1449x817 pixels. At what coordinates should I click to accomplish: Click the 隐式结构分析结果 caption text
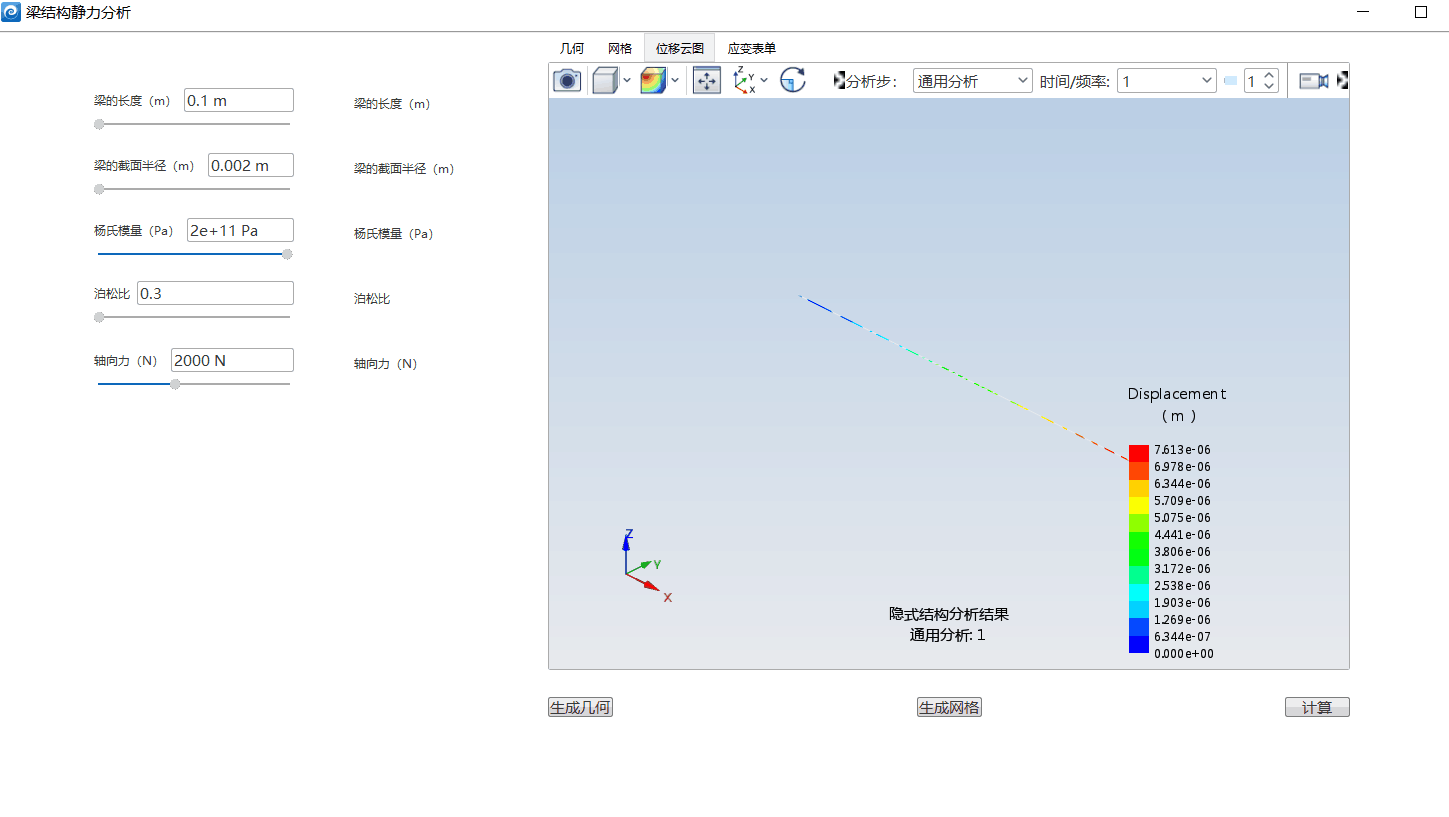[x=949, y=614]
